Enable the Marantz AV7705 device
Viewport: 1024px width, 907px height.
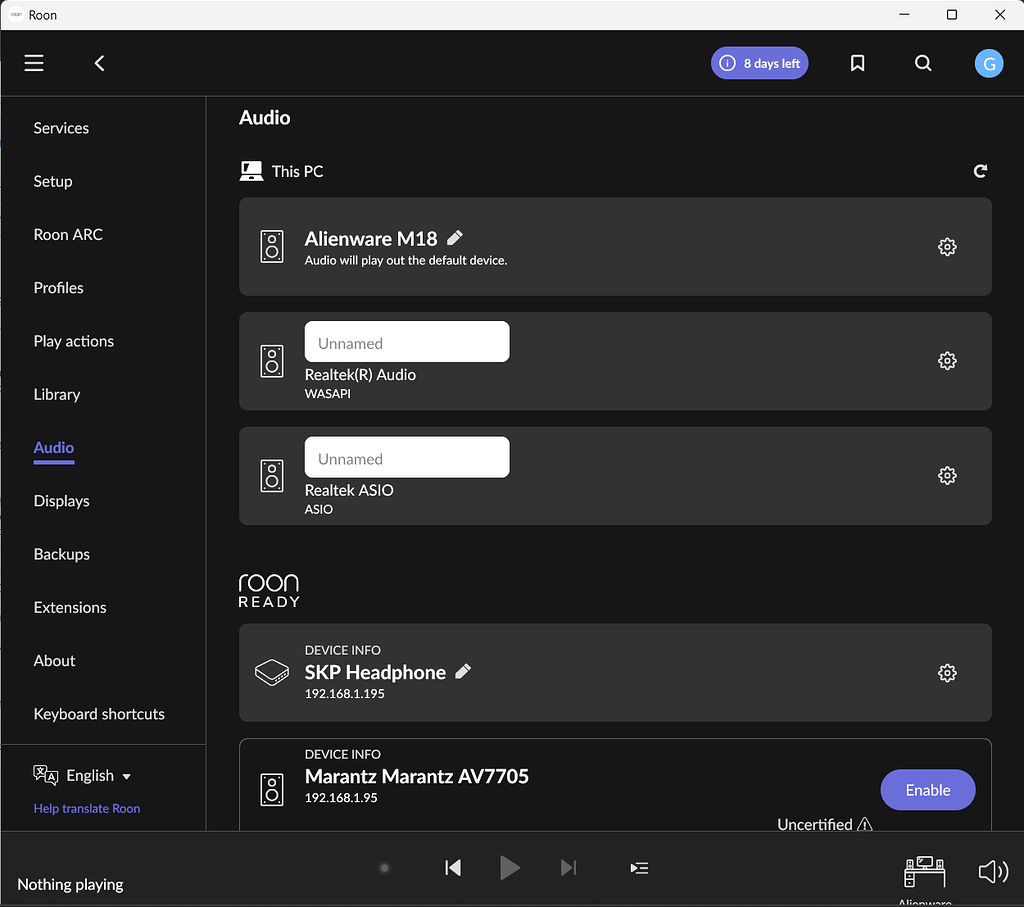pyautogui.click(x=927, y=790)
